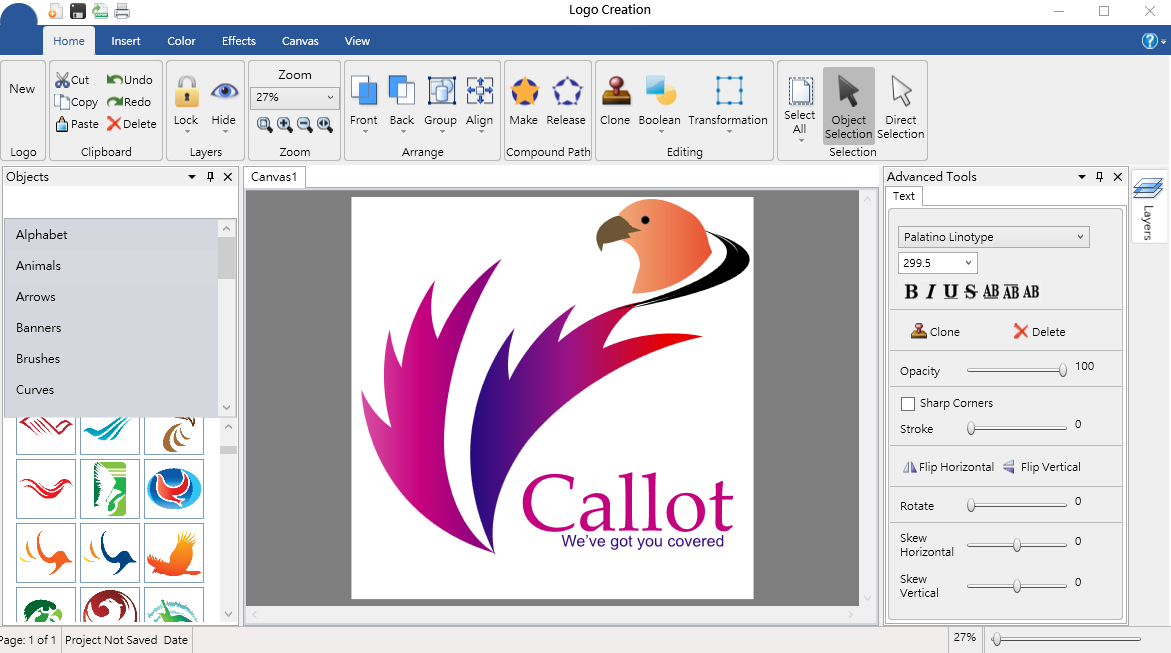Make a compound path
This screenshot has height=653, width=1171.
point(524,101)
